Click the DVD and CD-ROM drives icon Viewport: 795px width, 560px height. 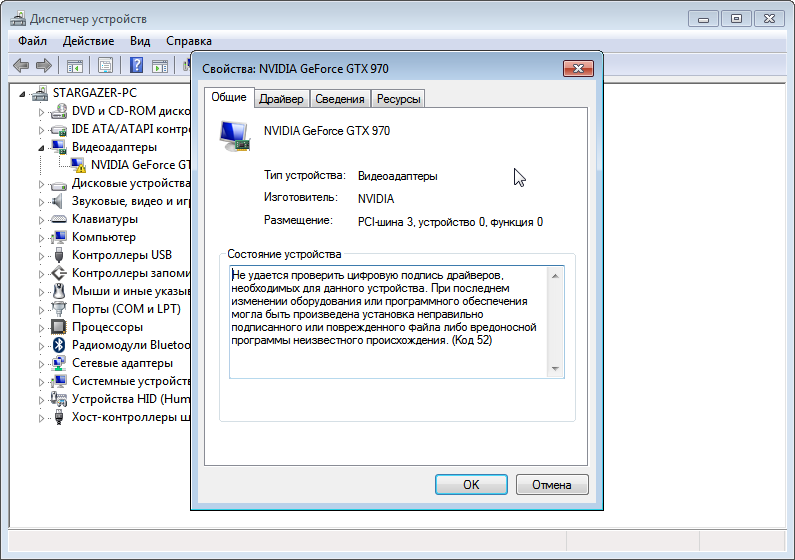point(59,111)
